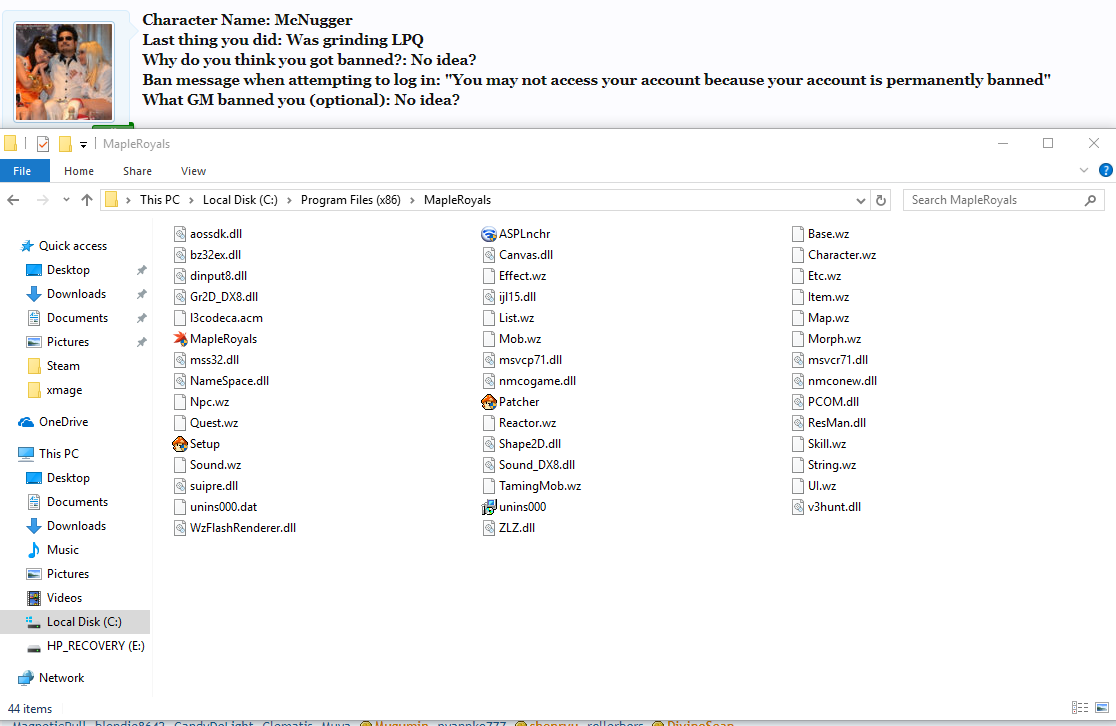This screenshot has height=726, width=1116.
Task: Select the Base.wz file
Action: 820,233
